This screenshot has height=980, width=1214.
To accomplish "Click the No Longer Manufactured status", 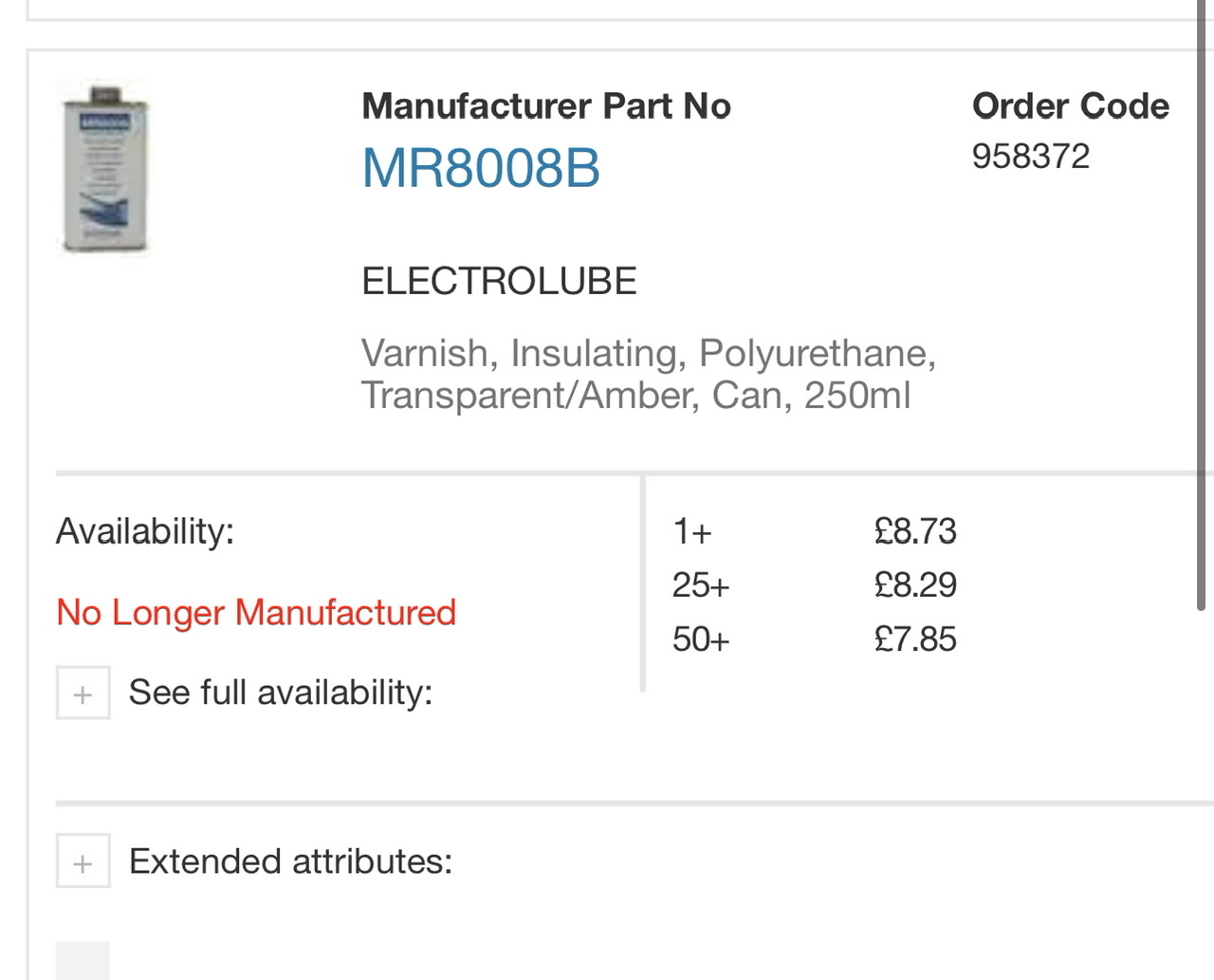I will (x=256, y=613).
